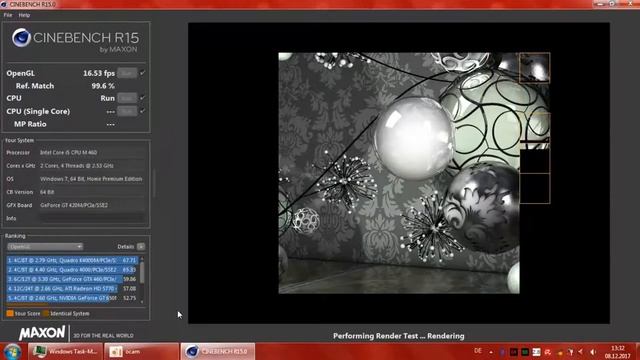The image size is (640, 360).
Task: Click the Run button beside OpenGL
Action: (x=127, y=73)
